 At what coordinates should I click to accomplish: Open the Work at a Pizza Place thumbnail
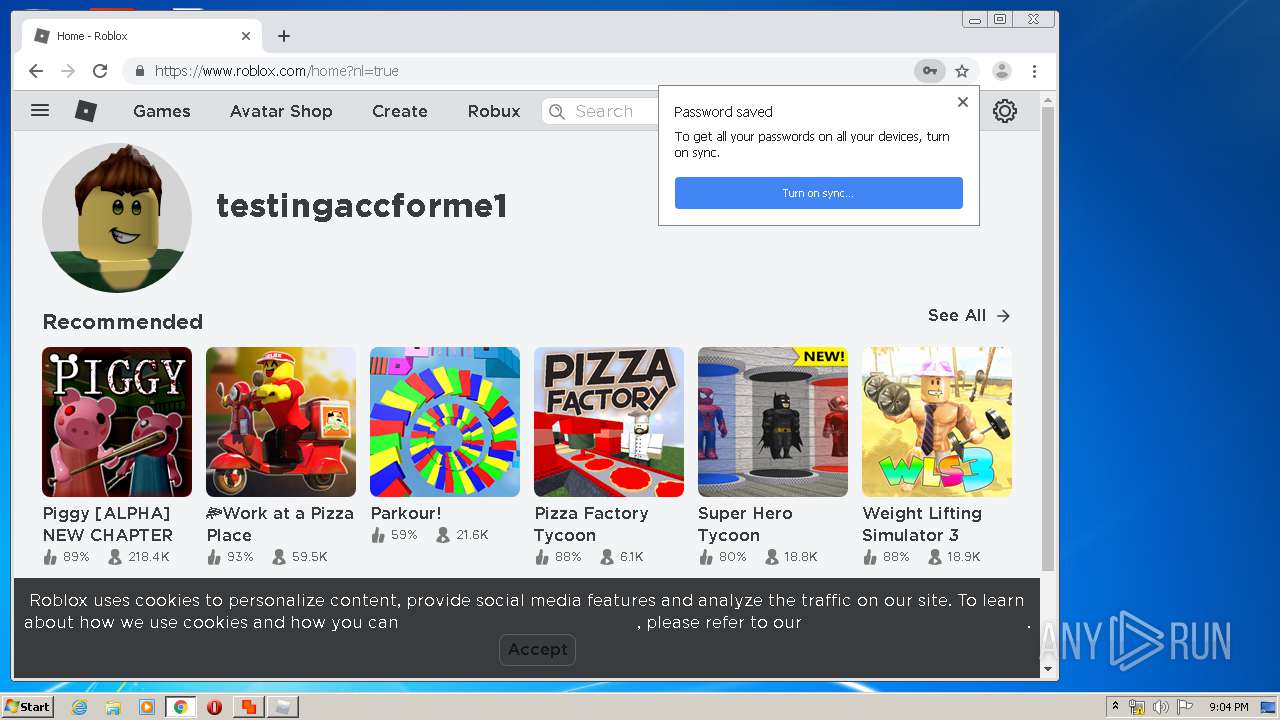(x=281, y=422)
